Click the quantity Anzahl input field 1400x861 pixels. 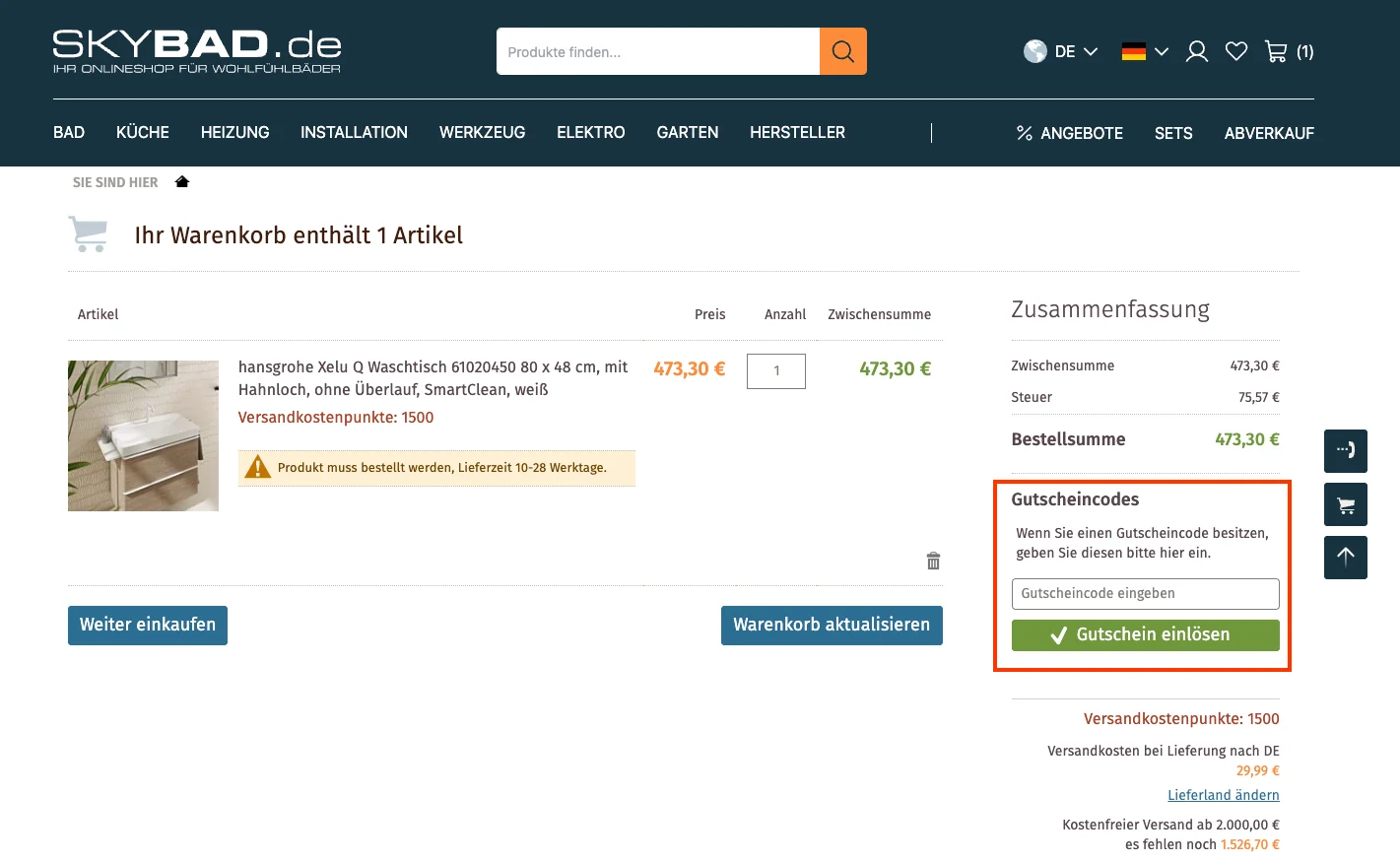coord(776,371)
